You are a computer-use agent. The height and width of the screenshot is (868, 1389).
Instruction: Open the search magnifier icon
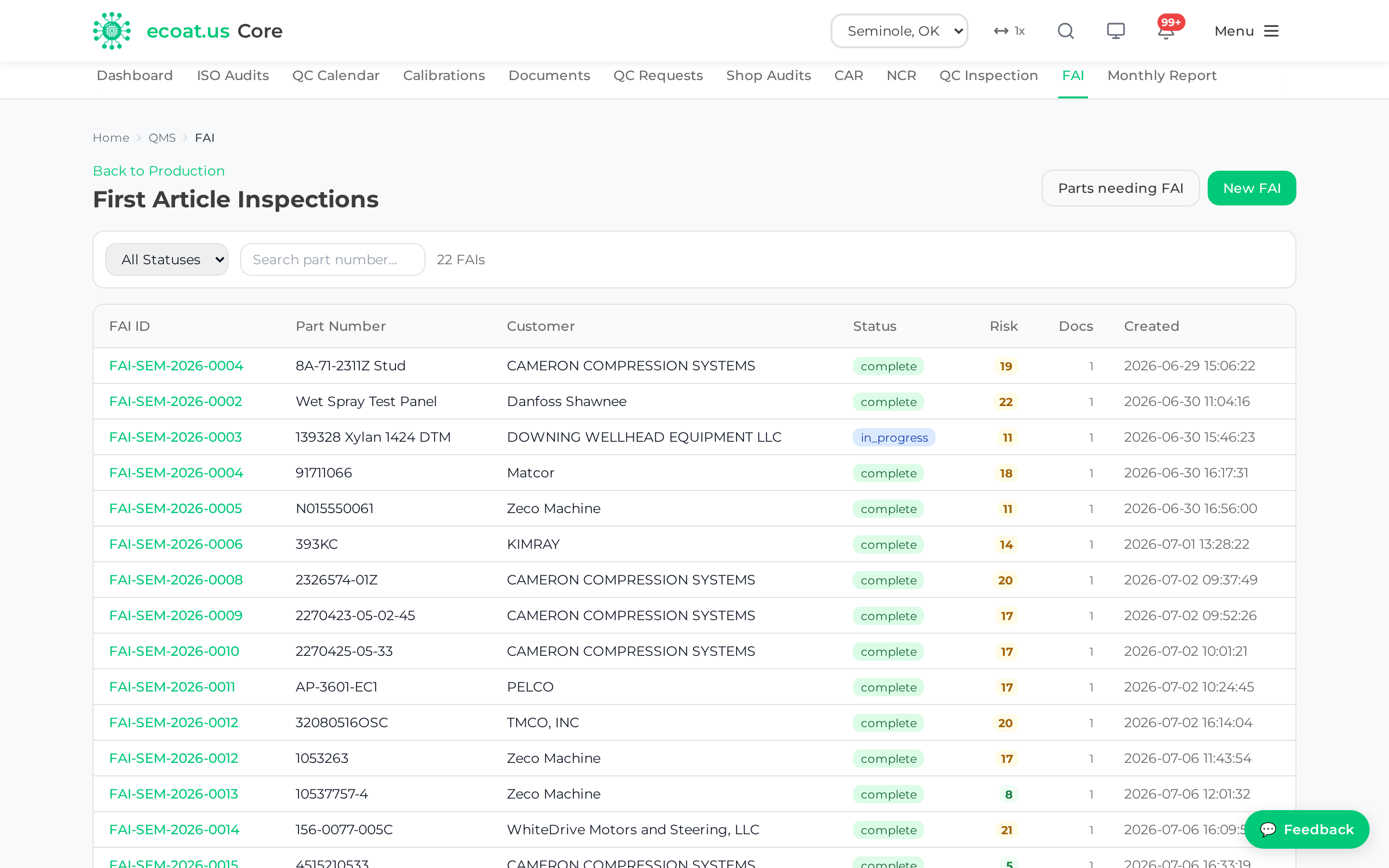coord(1066,31)
